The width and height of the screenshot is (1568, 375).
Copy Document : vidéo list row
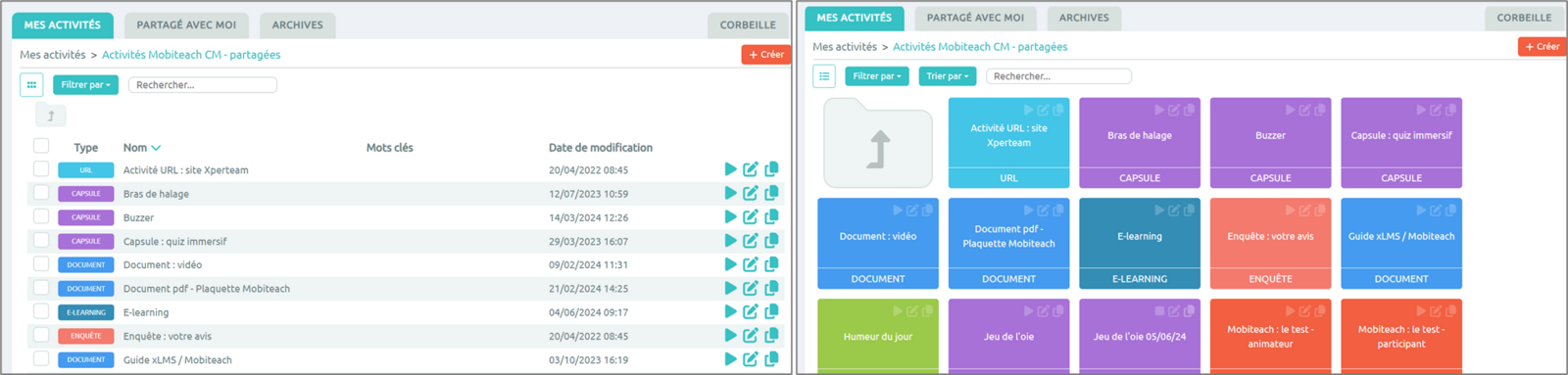point(771,264)
